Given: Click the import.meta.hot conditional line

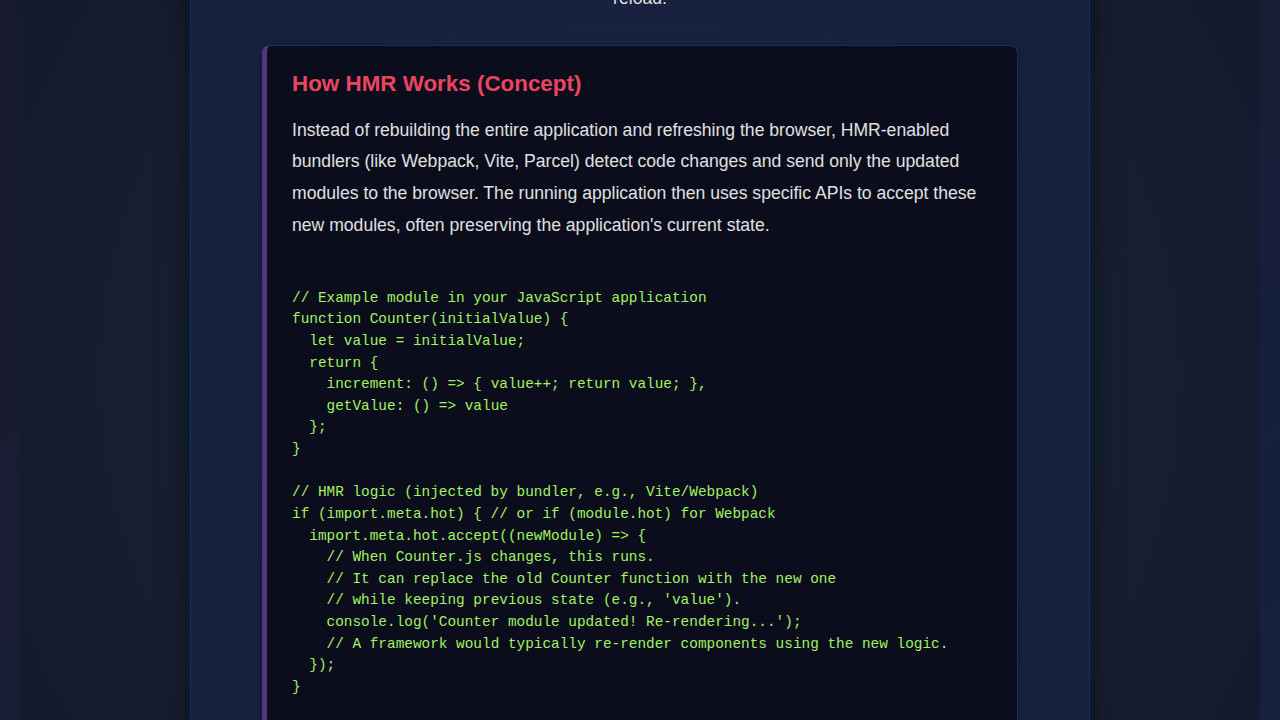Looking at the screenshot, I should [533, 513].
